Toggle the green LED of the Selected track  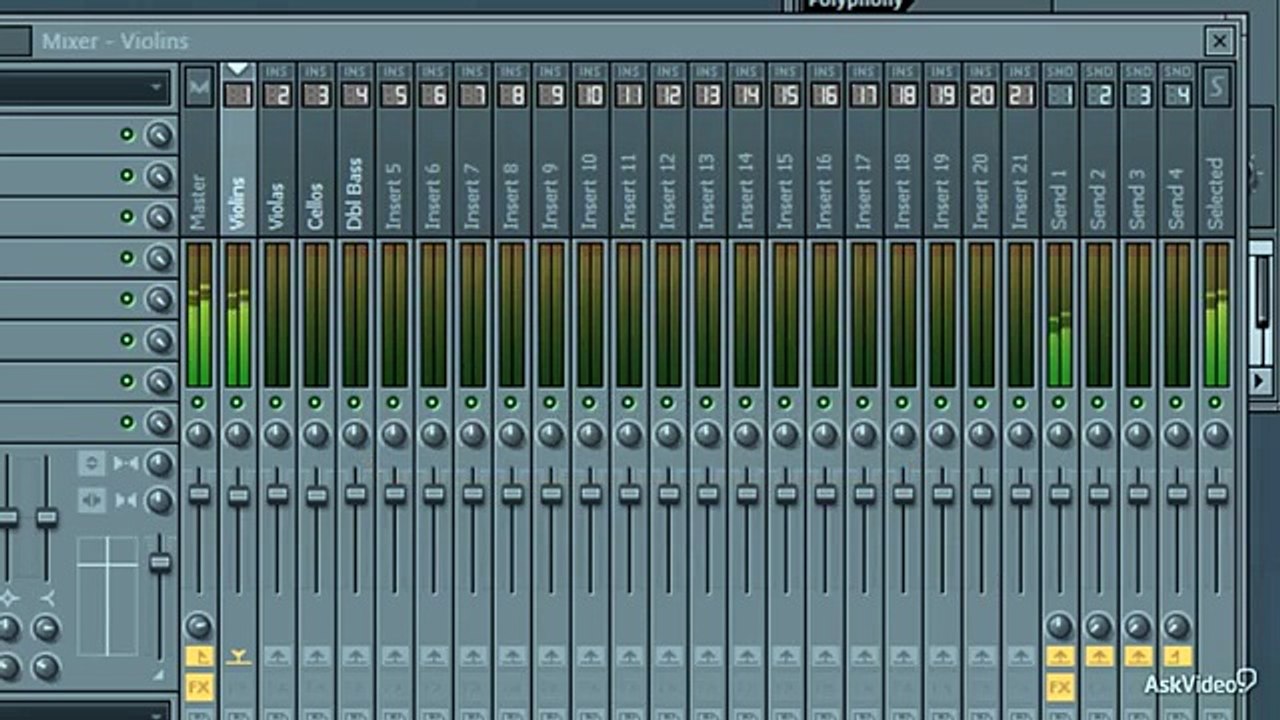[x=1215, y=402]
